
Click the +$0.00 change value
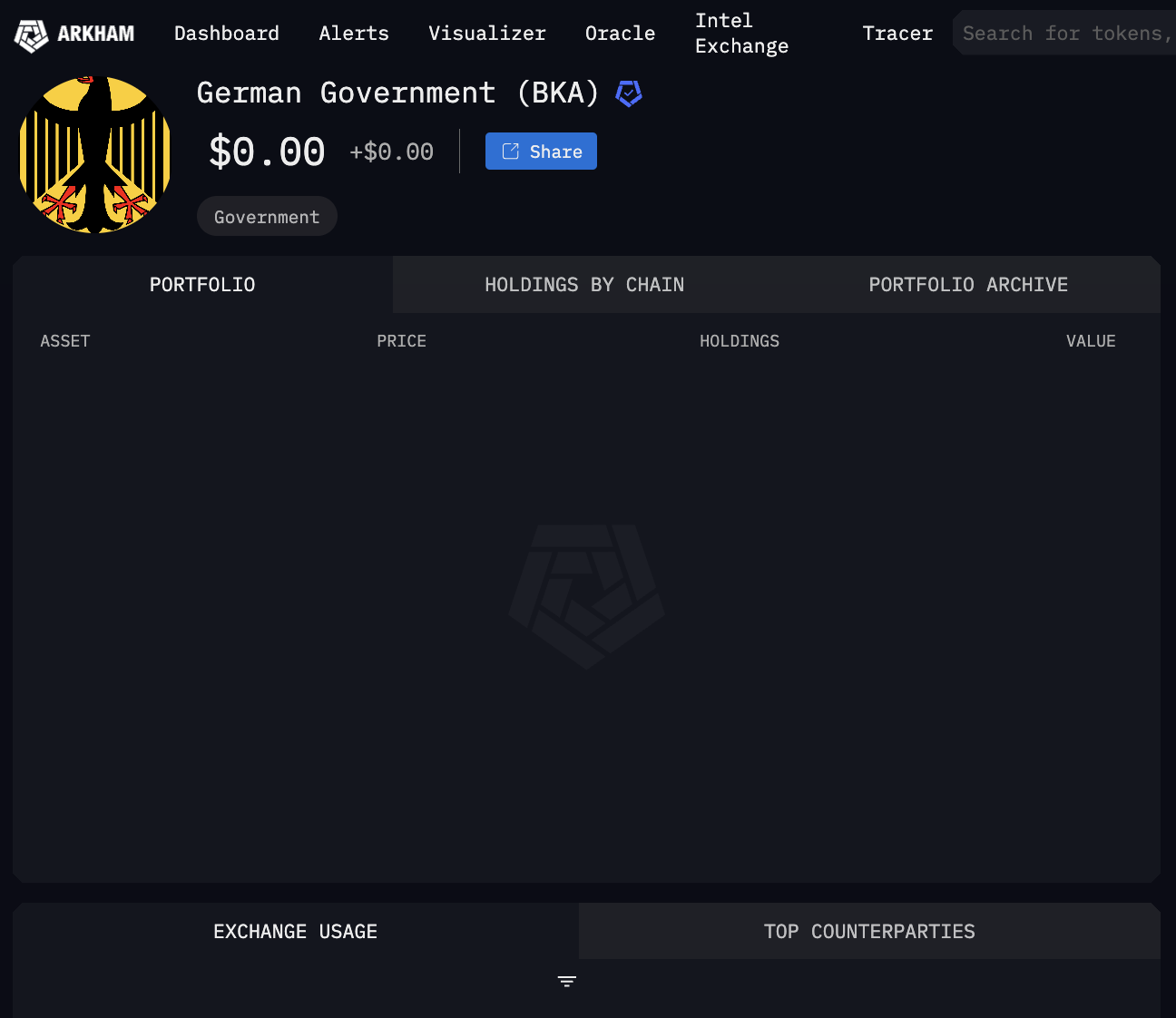[x=391, y=152]
